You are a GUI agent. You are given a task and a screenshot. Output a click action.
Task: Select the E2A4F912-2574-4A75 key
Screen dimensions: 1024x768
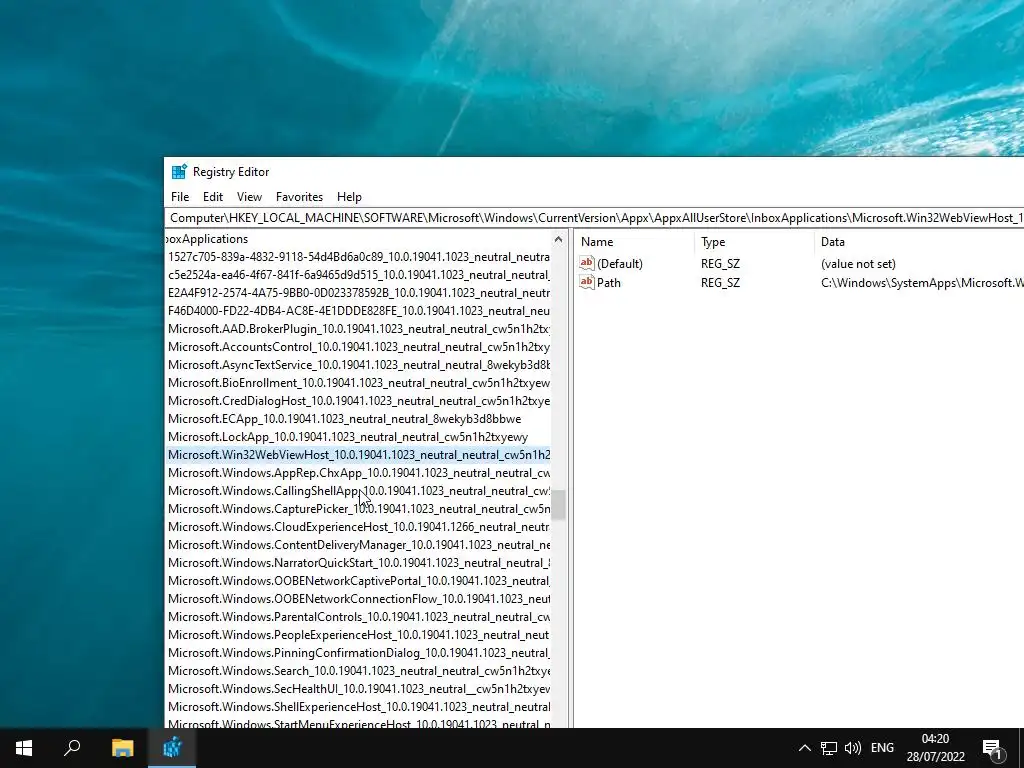359,293
